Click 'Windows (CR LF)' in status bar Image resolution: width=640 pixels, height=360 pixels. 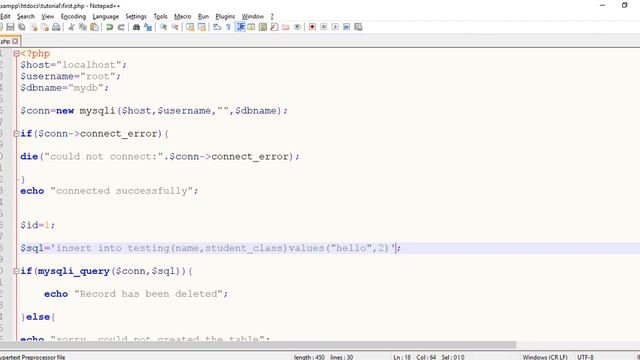pos(545,357)
